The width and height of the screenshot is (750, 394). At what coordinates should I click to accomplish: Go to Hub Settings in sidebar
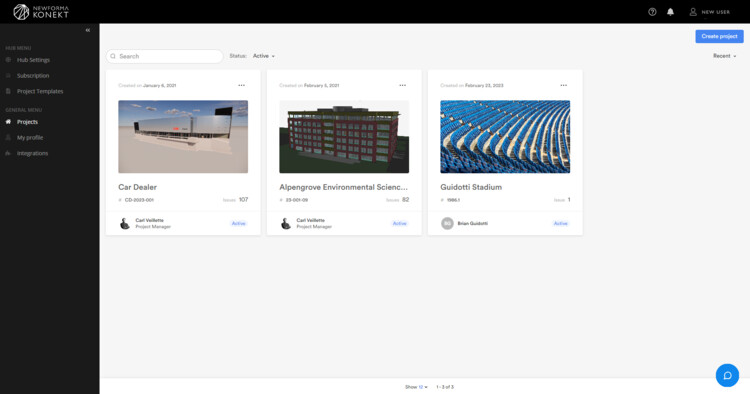[33, 60]
